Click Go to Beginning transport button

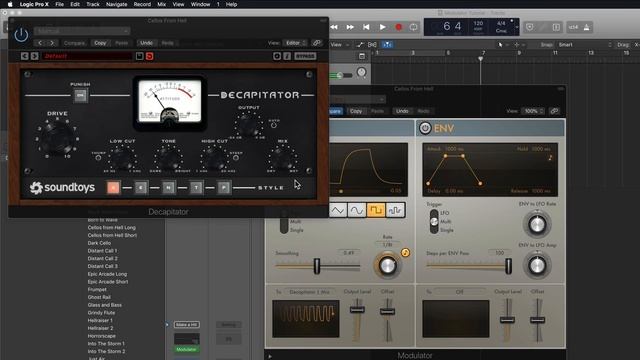point(366,27)
